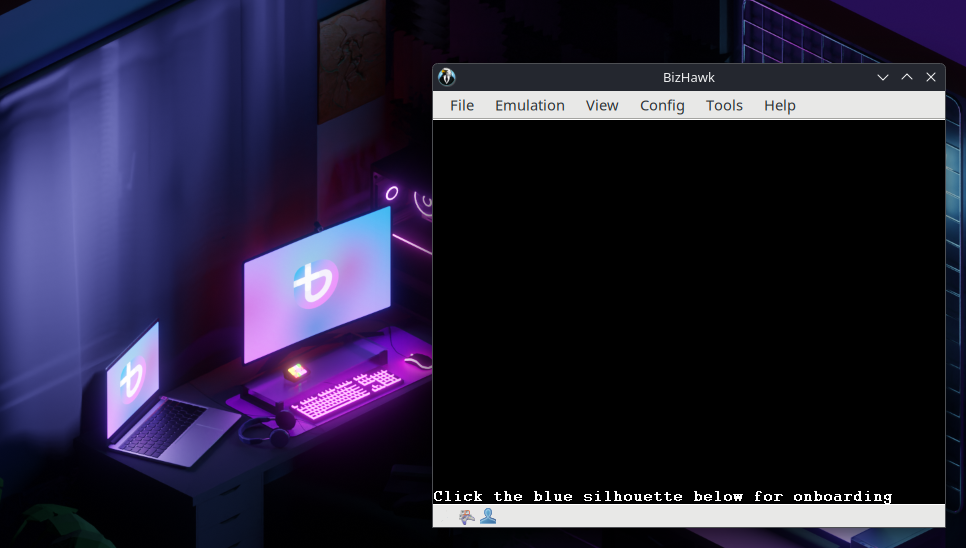Click the onboarding message text in display
Image resolution: width=966 pixels, height=548 pixels.
[663, 496]
